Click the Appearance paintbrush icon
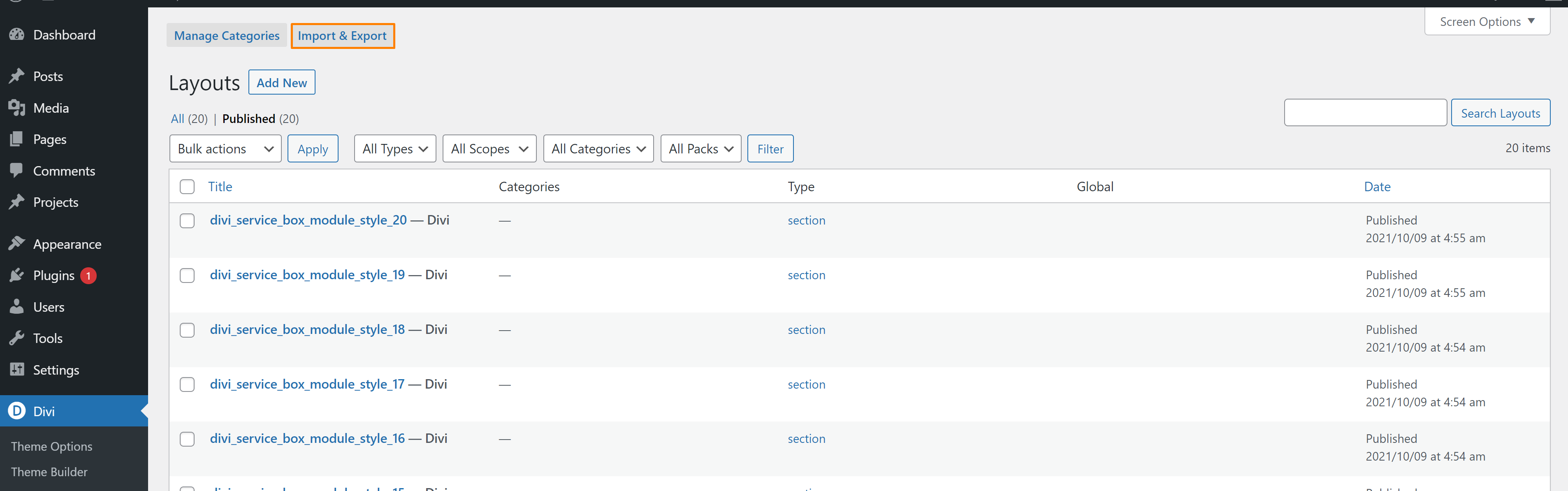Viewport: 1568px width, 491px height. click(17, 244)
